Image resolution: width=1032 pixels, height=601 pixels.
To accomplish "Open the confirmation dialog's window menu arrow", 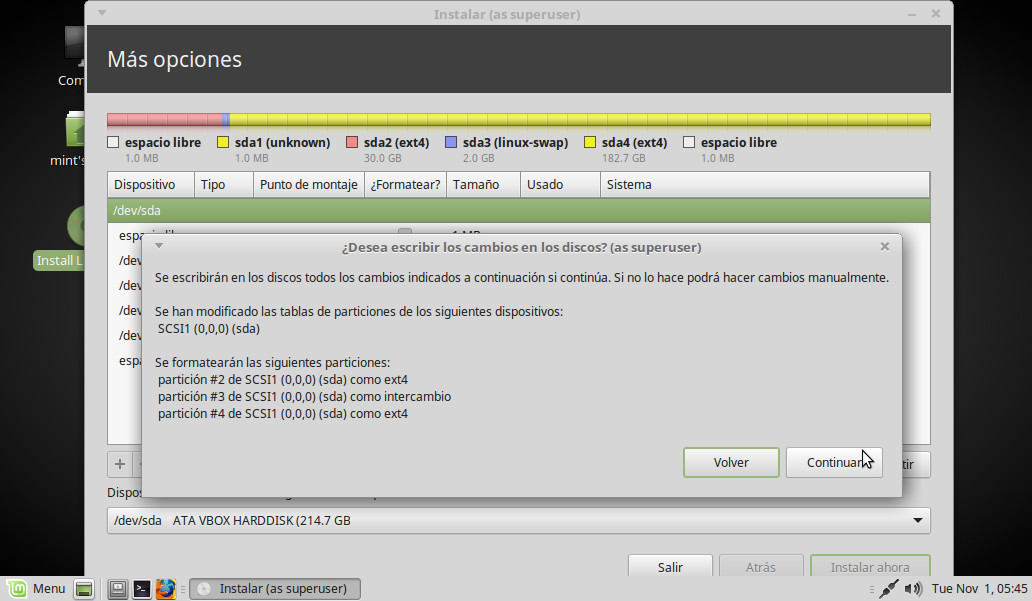I will pos(159,246).
